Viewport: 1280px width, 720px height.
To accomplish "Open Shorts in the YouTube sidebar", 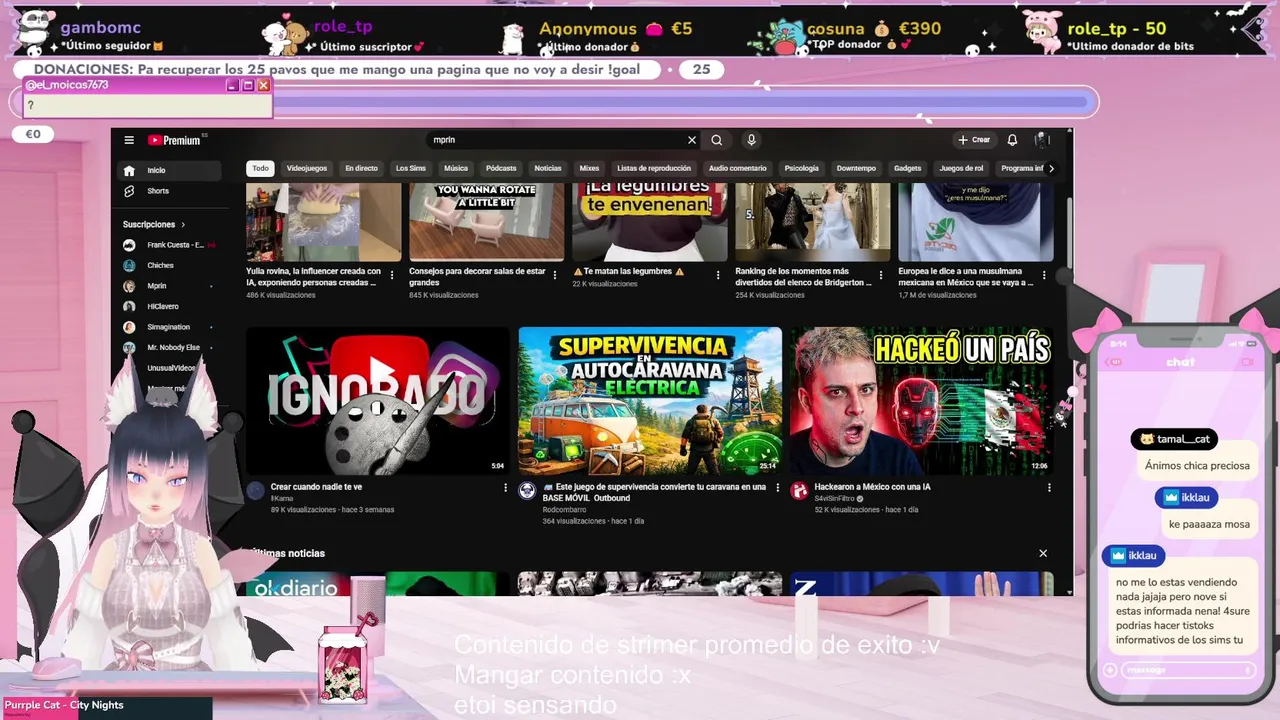I will (168, 191).
